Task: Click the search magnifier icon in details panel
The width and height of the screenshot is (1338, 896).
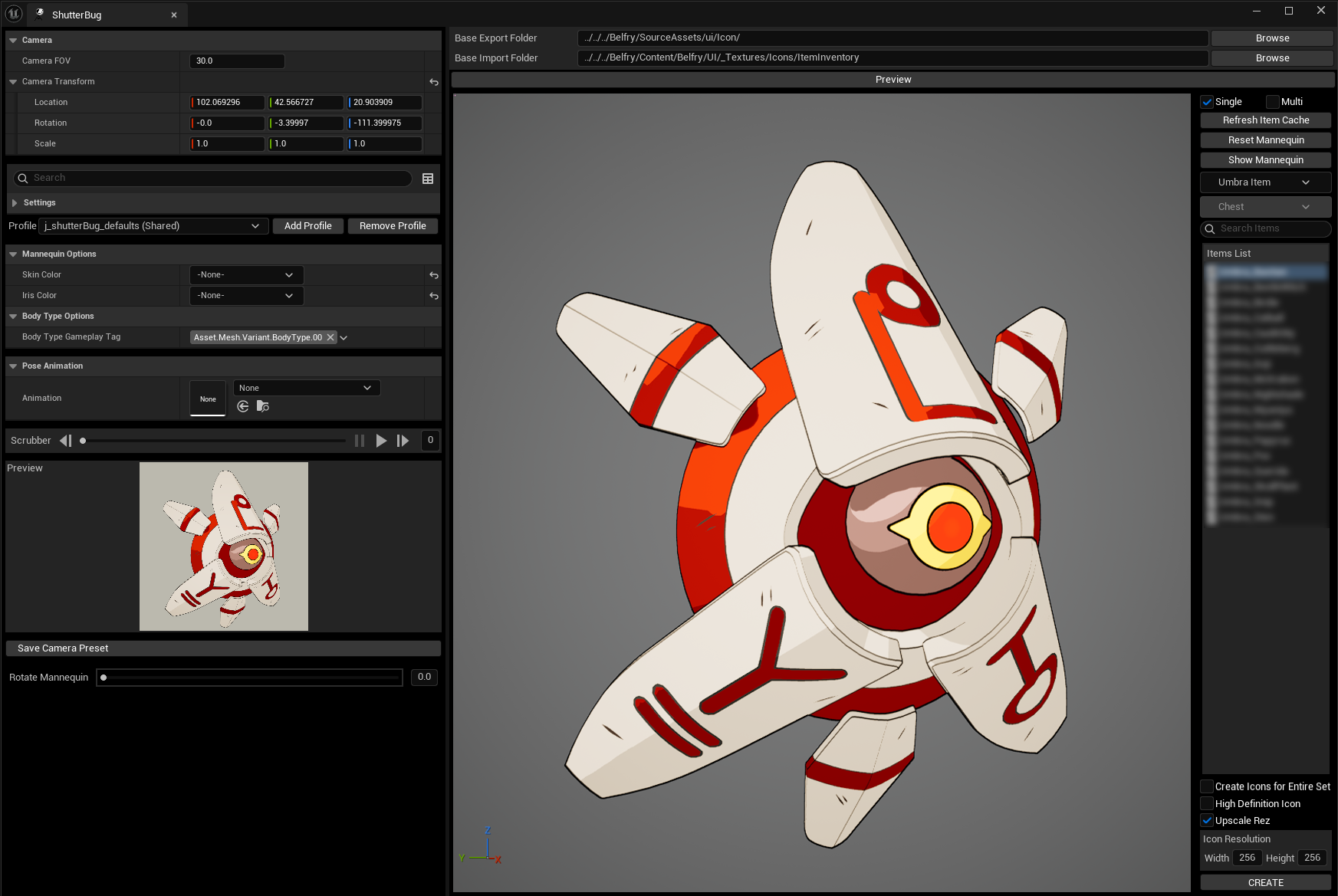Action: point(23,179)
